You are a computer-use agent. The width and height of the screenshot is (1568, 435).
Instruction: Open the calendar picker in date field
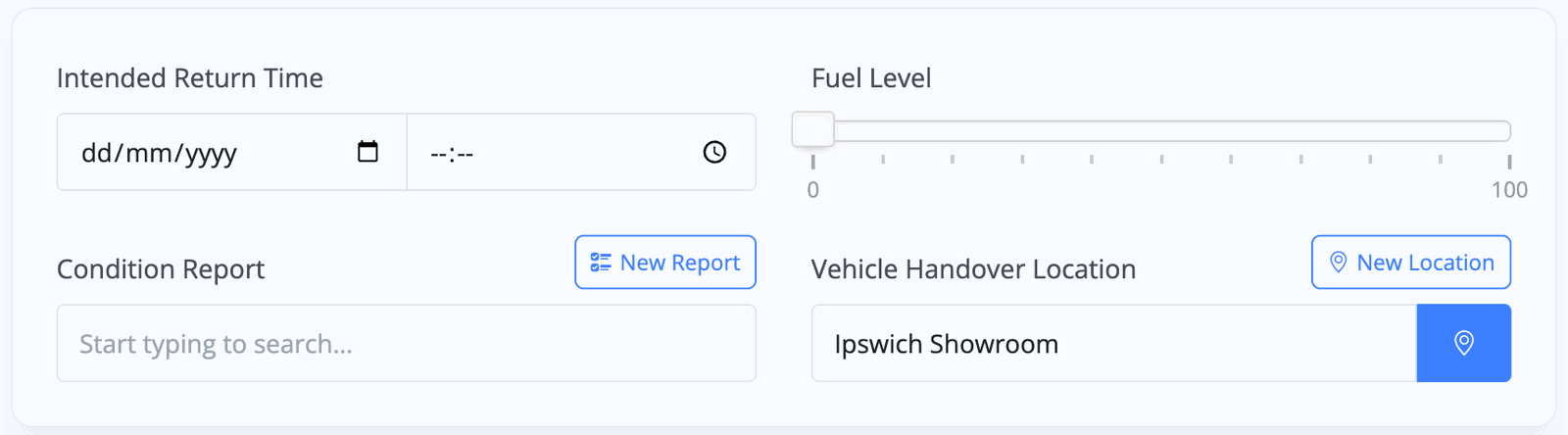[367, 152]
